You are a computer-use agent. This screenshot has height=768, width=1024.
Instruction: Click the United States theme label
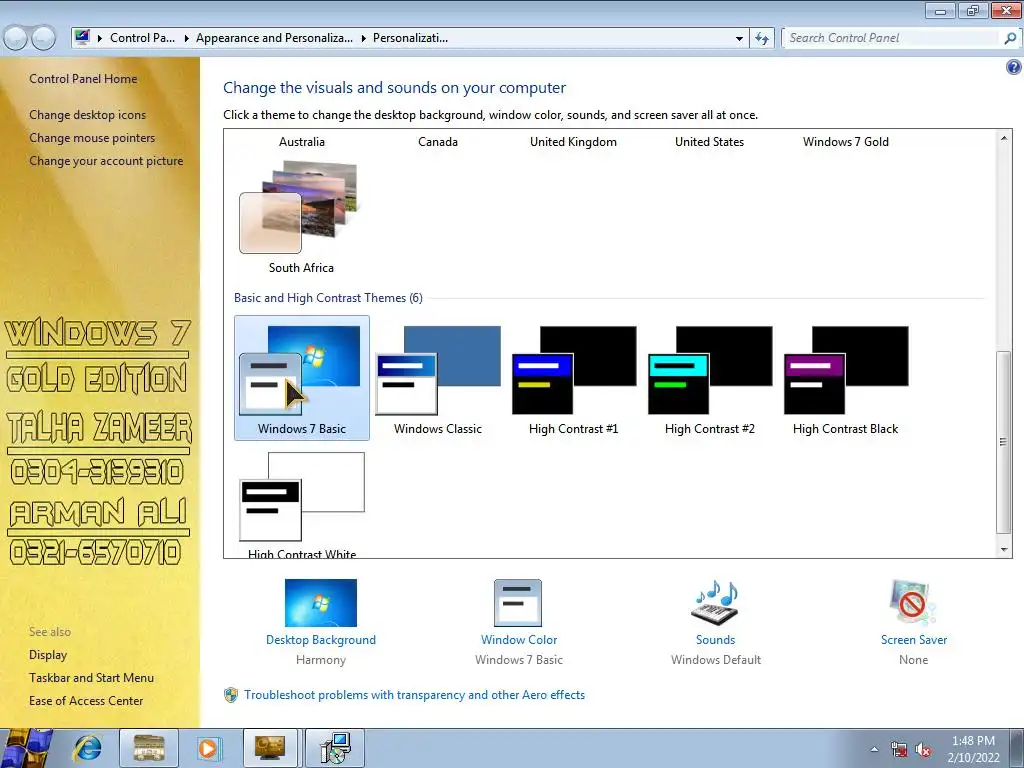(709, 142)
